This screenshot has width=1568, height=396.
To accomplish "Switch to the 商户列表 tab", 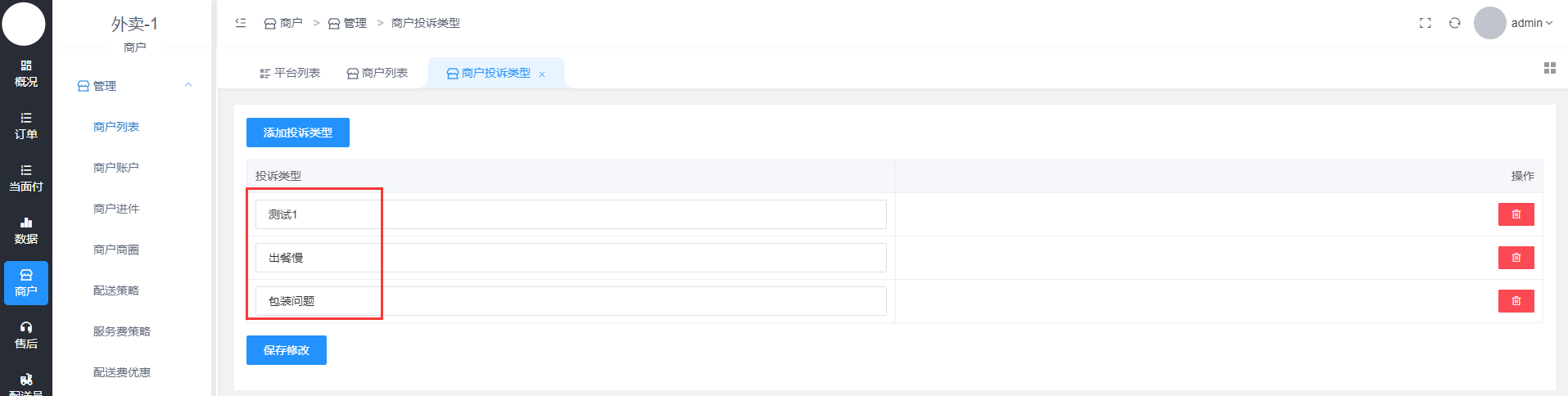I will pos(377,73).
